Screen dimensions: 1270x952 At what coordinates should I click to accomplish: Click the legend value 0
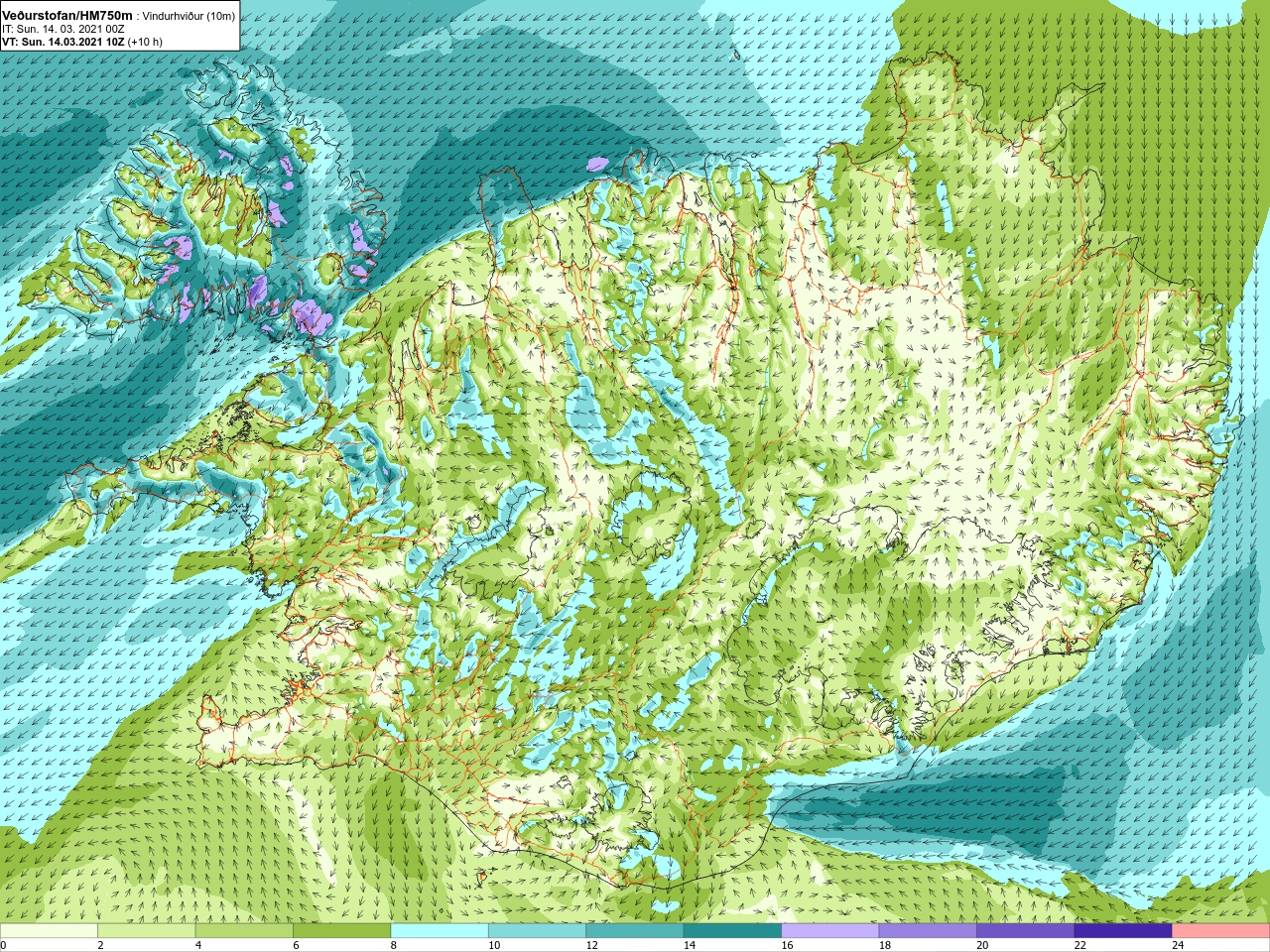4,945
